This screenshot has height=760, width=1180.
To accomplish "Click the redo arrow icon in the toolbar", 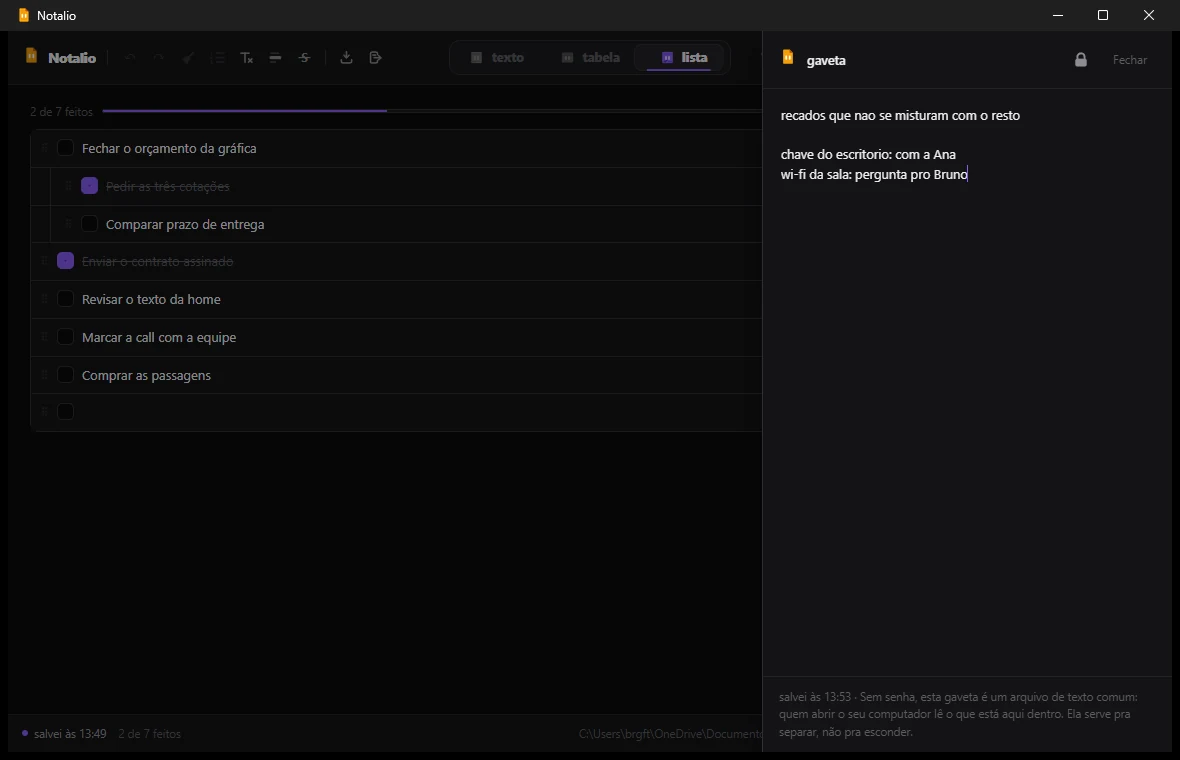I will click(x=158, y=58).
